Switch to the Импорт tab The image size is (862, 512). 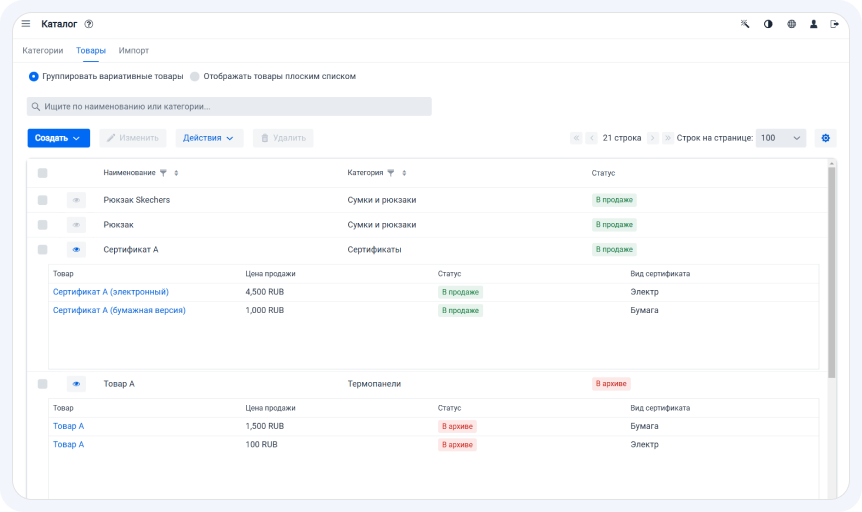tap(134, 51)
